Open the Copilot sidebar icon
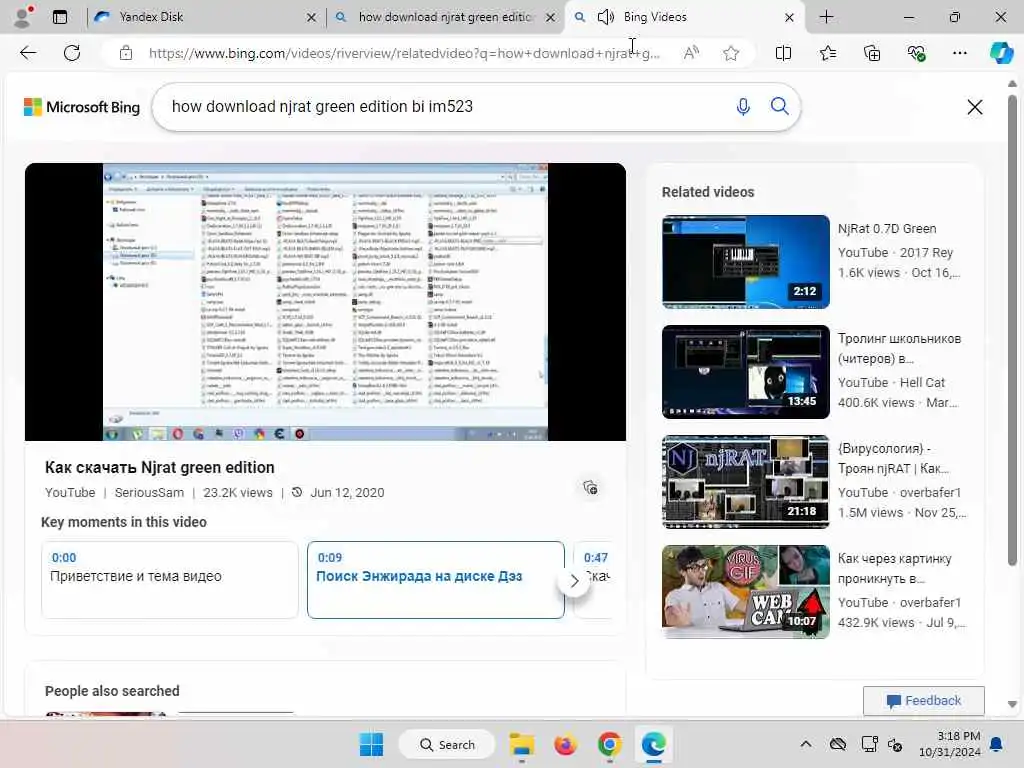 tap(1001, 53)
